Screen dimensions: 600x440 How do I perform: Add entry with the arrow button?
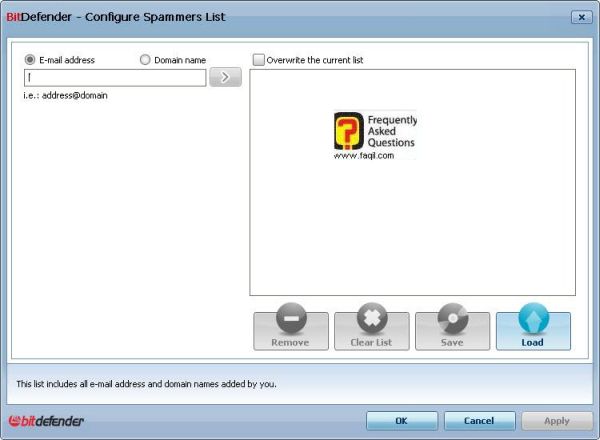tap(225, 77)
